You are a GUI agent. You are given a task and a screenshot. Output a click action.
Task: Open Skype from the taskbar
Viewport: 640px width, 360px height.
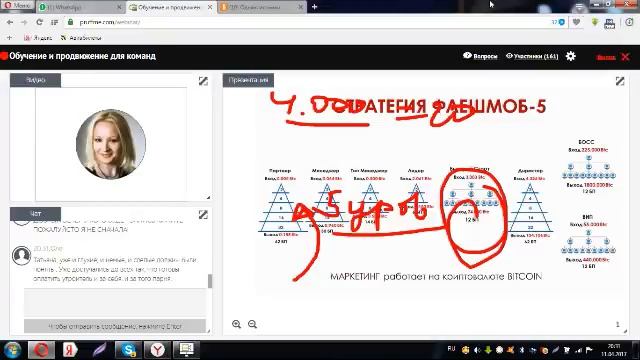[128, 350]
